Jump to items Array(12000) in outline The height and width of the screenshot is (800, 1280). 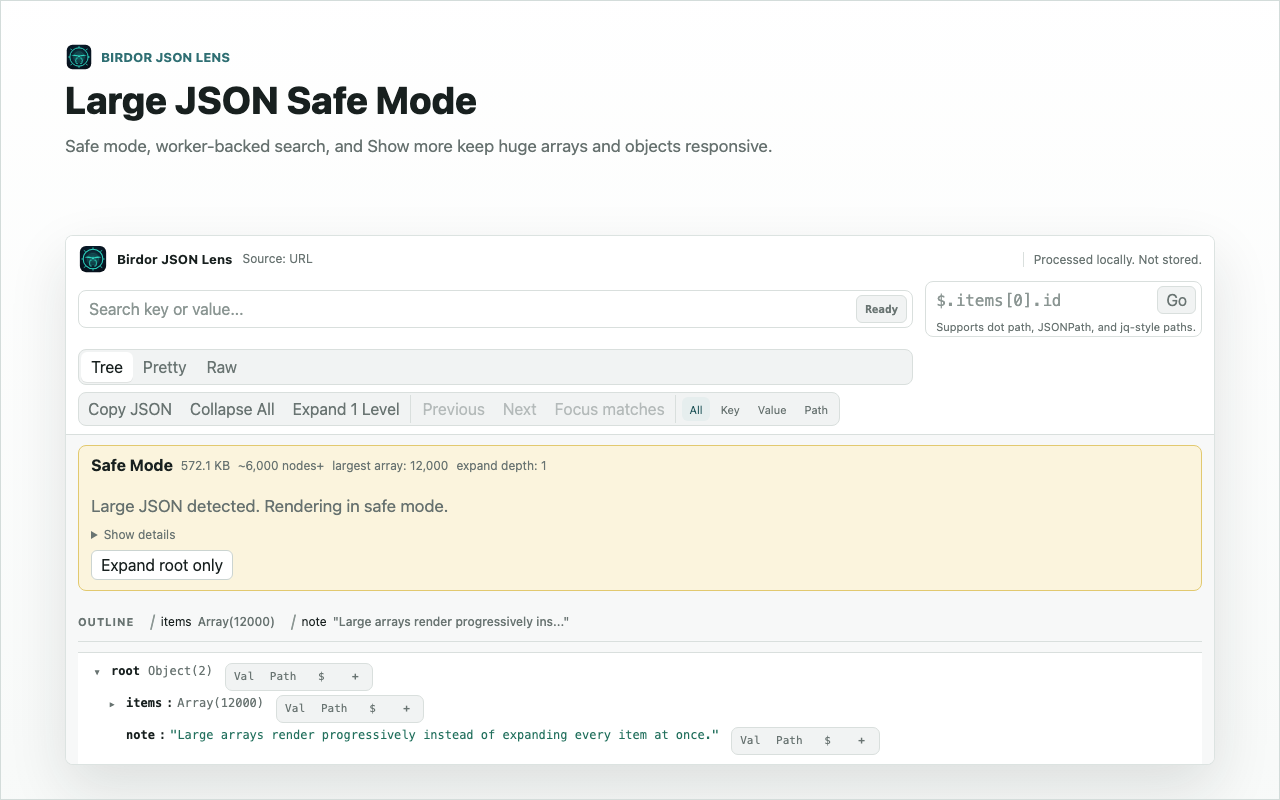[212, 622]
